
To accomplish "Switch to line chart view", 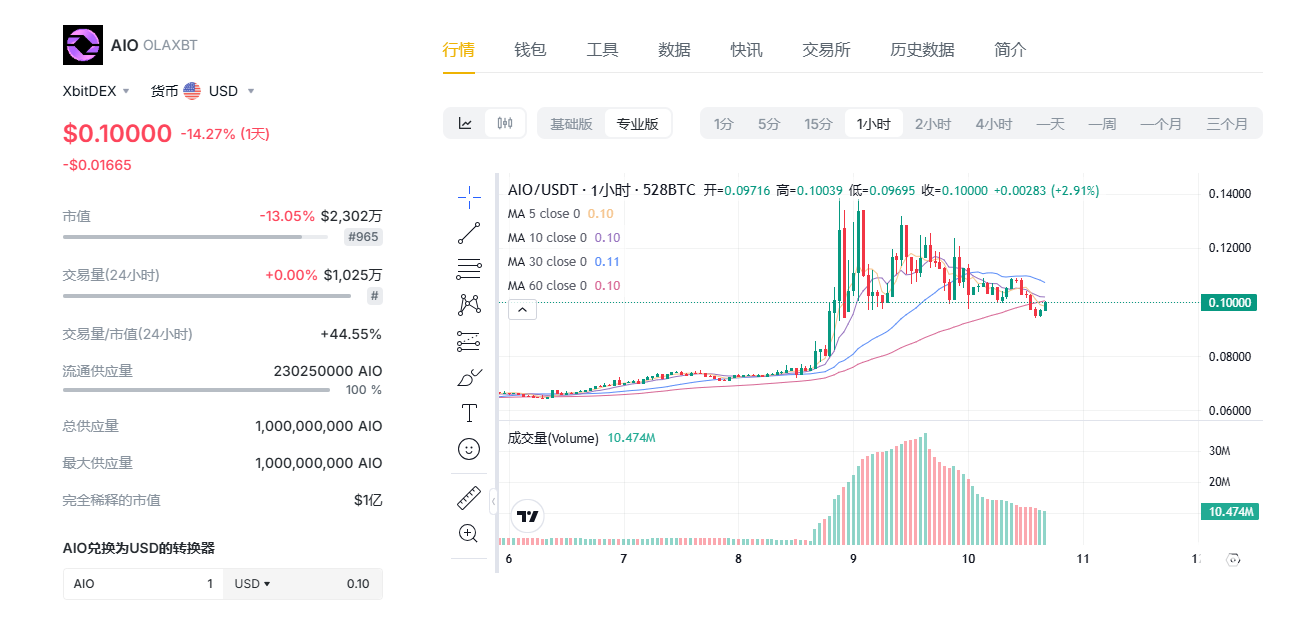I will point(465,124).
